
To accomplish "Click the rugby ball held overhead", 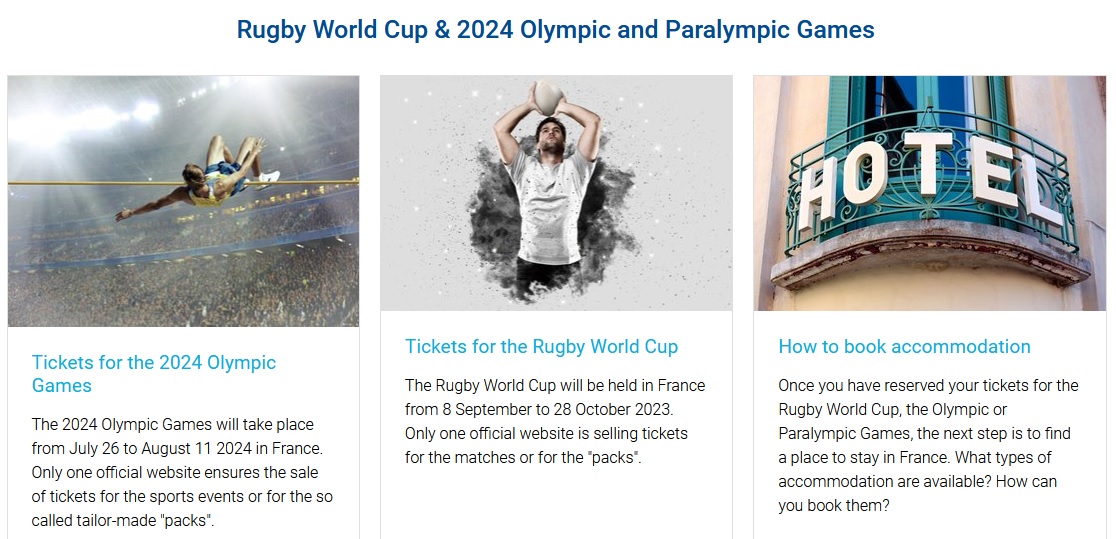I will point(549,97).
